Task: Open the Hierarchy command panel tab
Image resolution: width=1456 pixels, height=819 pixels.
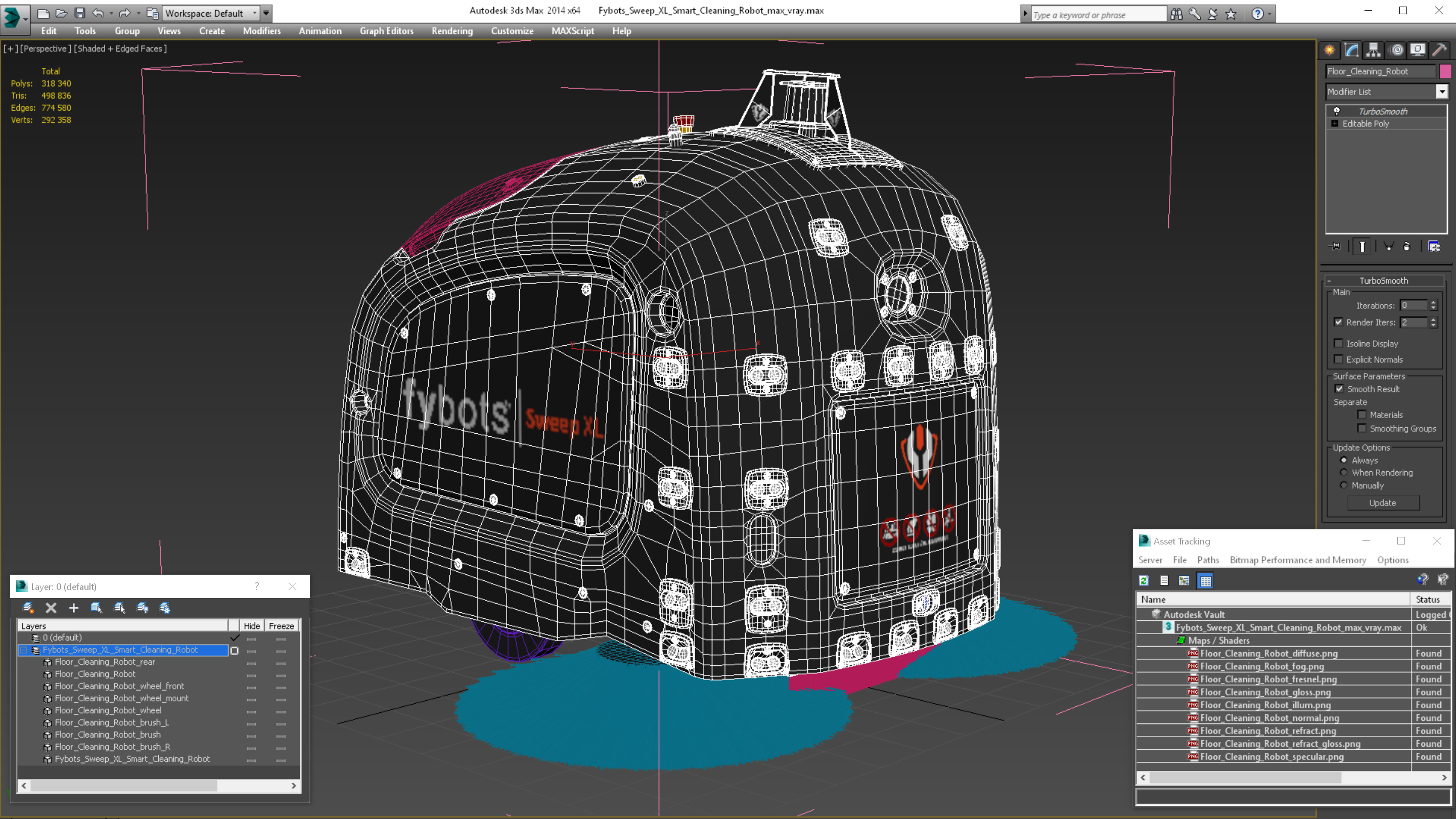Action: (1374, 50)
